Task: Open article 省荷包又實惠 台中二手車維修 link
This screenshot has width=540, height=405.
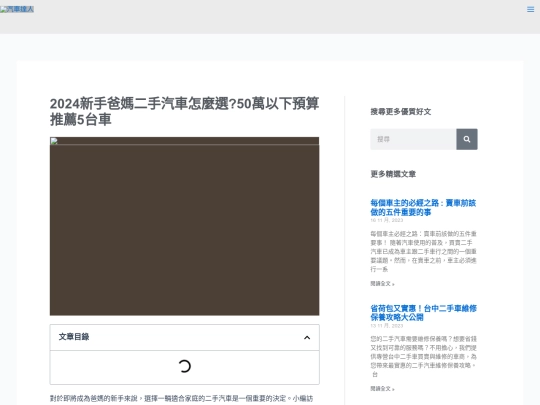Action: pyautogui.click(x=423, y=313)
